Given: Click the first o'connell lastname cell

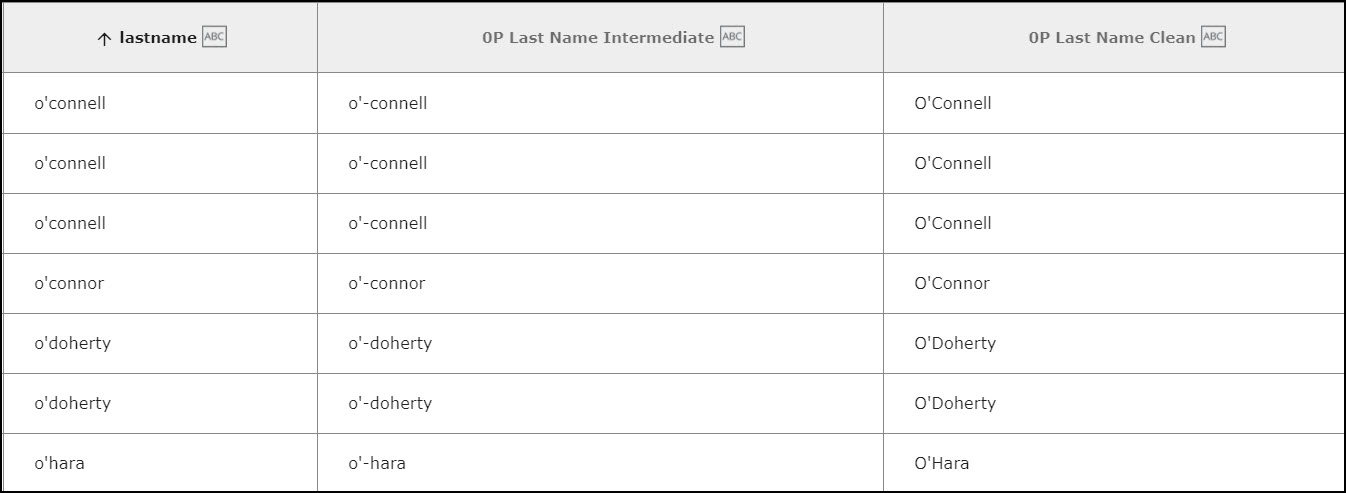Looking at the screenshot, I should point(160,103).
